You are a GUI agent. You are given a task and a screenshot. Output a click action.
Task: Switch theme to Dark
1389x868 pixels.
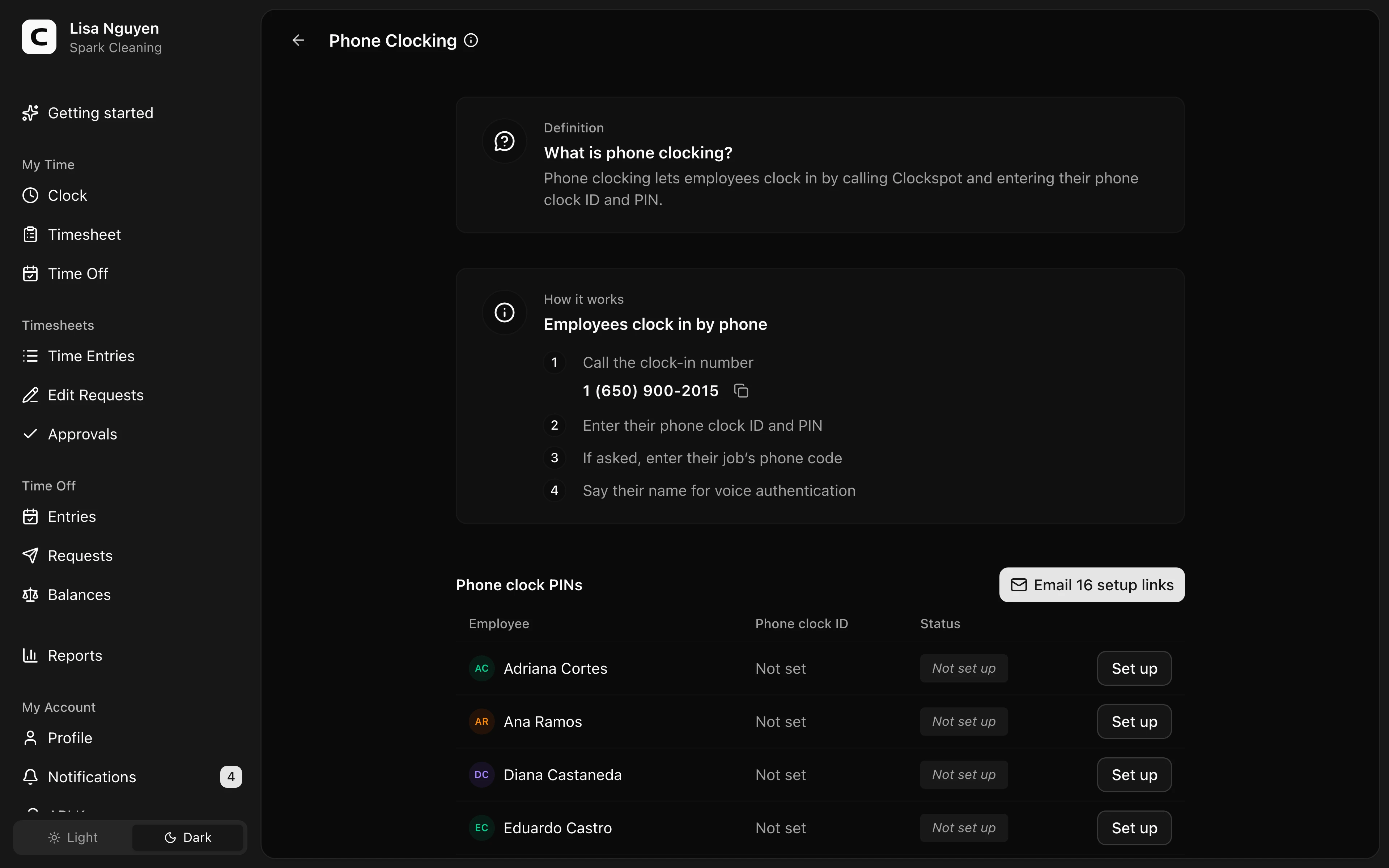coord(188,838)
